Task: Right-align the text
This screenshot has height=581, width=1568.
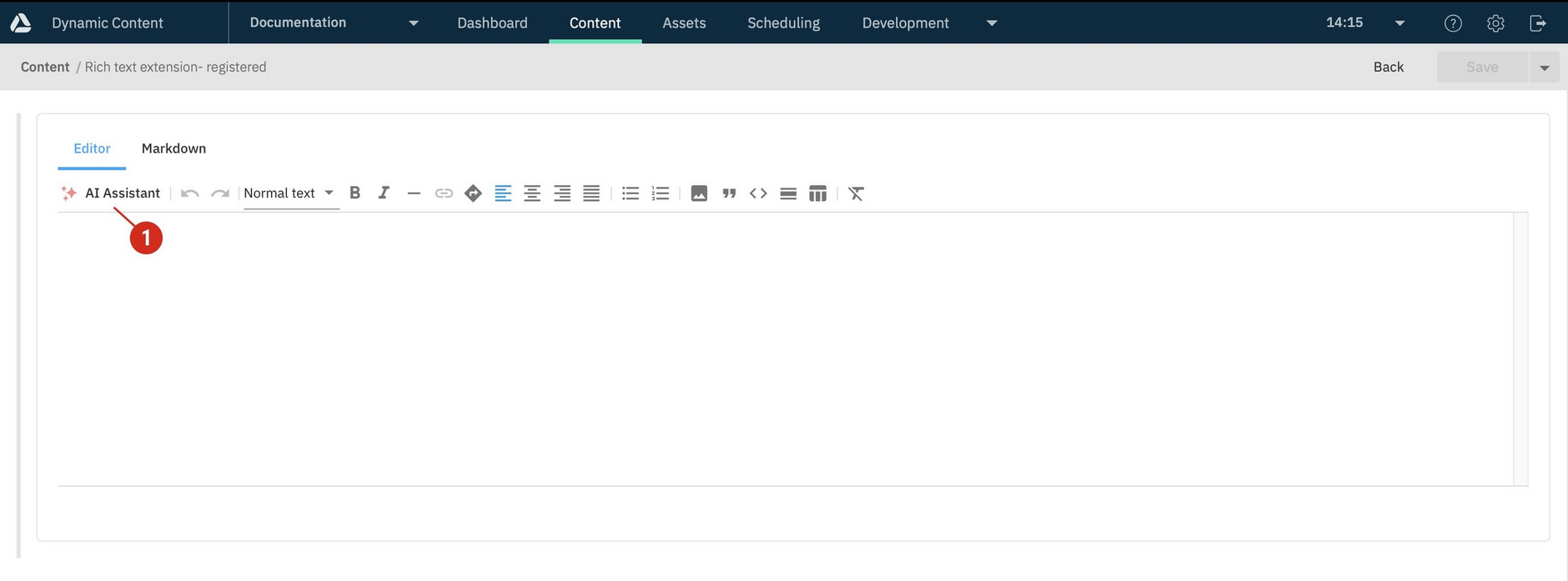Action: [x=562, y=193]
